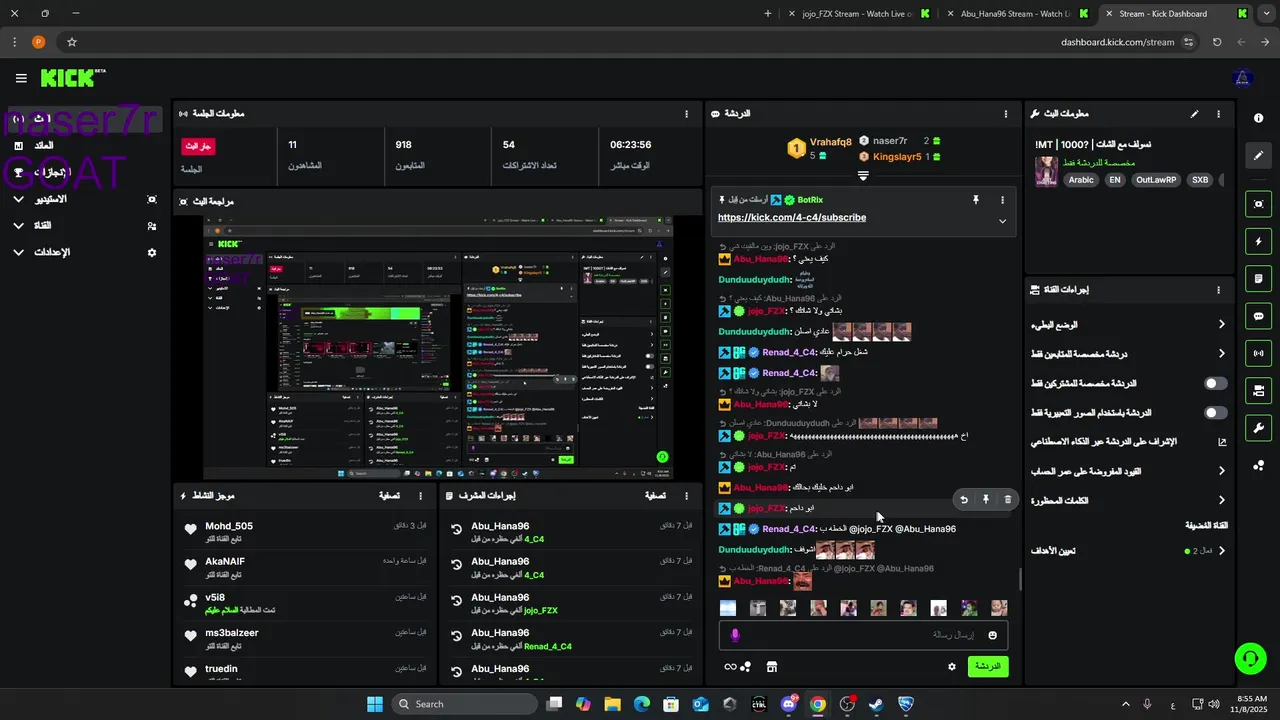
Task: Bookmark this page with the star icon
Action: point(72,42)
